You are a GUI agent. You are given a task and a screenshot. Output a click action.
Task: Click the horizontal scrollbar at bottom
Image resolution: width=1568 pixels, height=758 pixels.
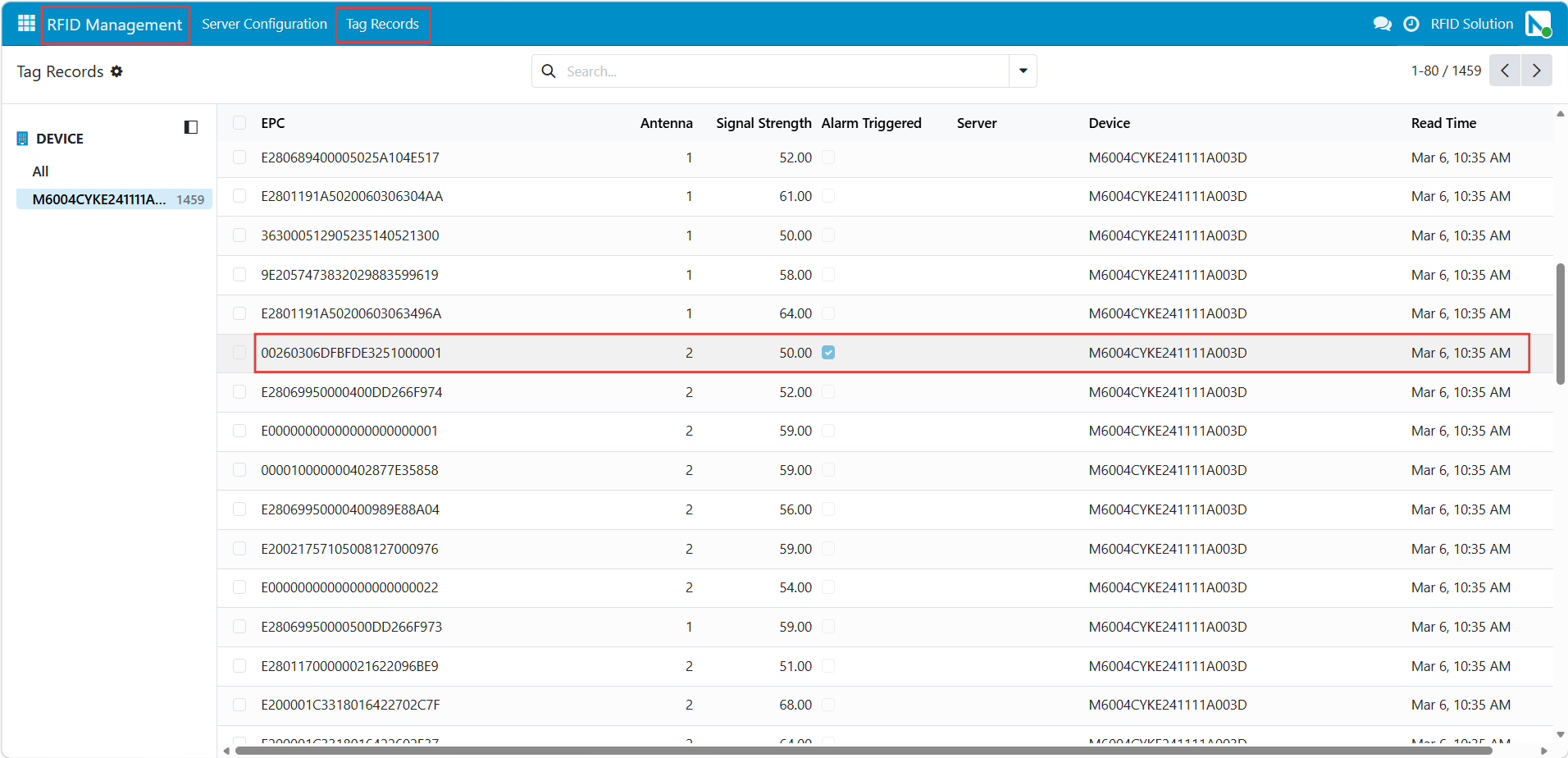click(863, 751)
